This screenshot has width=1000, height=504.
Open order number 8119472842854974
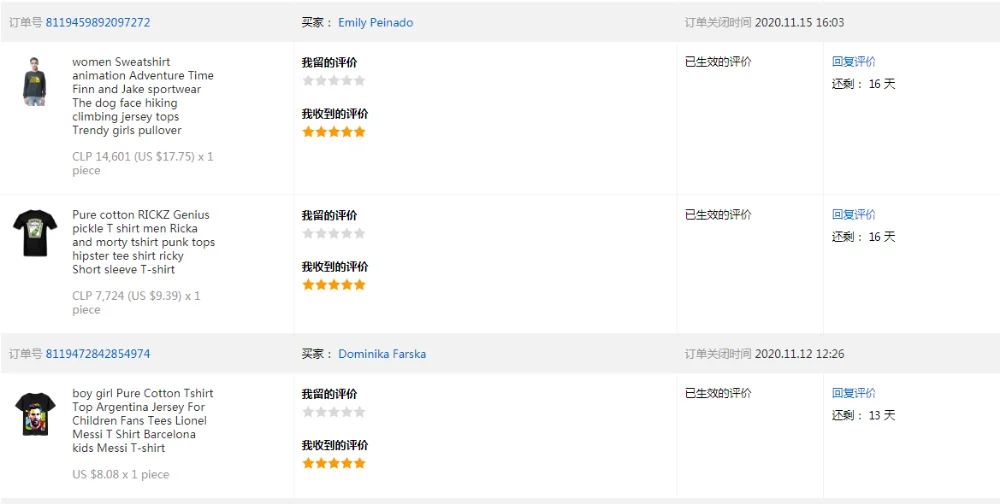click(x=98, y=354)
